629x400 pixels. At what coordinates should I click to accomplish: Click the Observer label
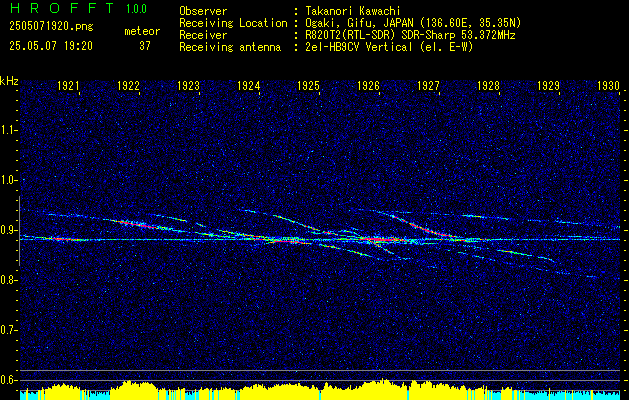(x=203, y=11)
